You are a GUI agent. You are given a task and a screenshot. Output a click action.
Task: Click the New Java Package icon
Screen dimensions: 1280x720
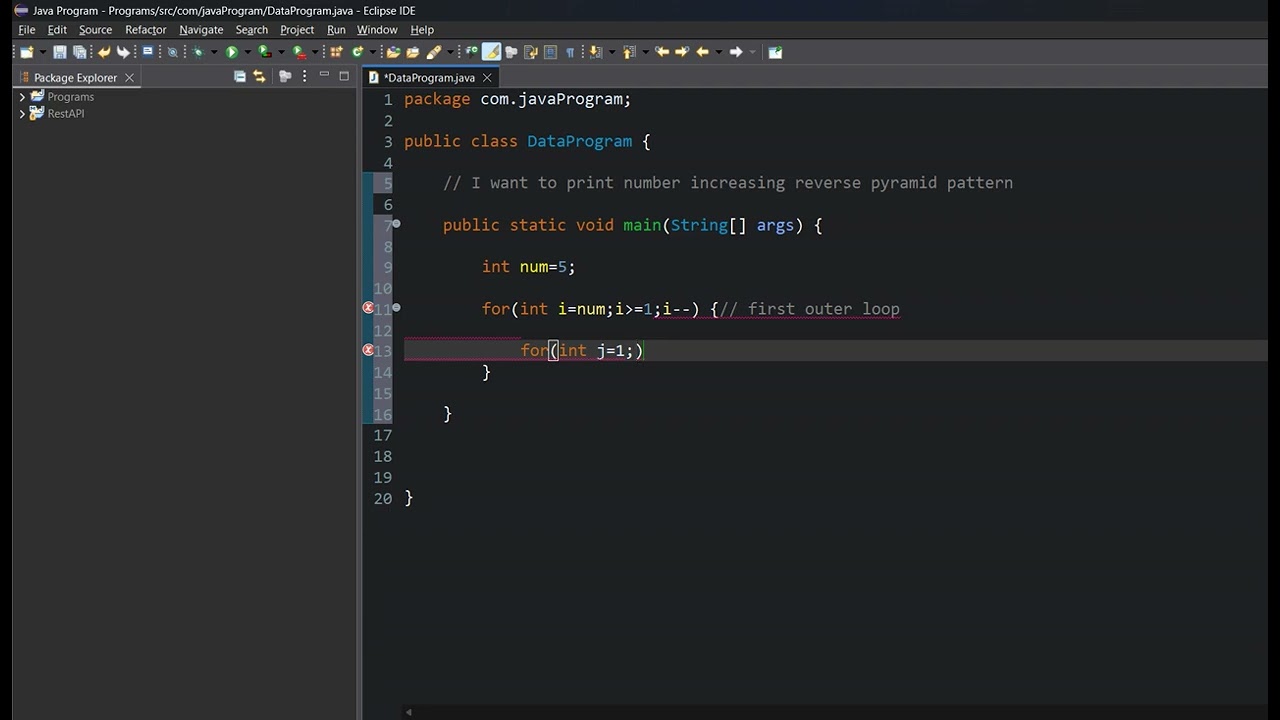[336, 52]
